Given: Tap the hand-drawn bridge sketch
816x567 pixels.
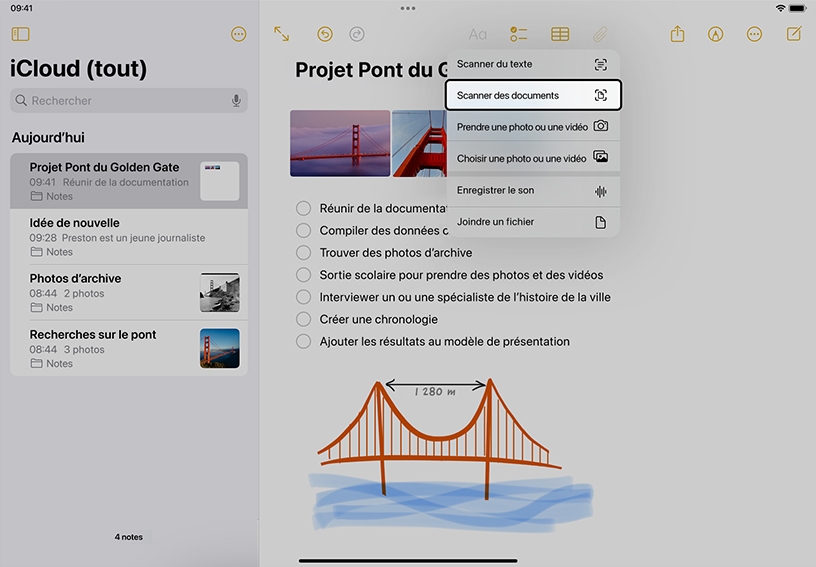Looking at the screenshot, I should [x=450, y=453].
